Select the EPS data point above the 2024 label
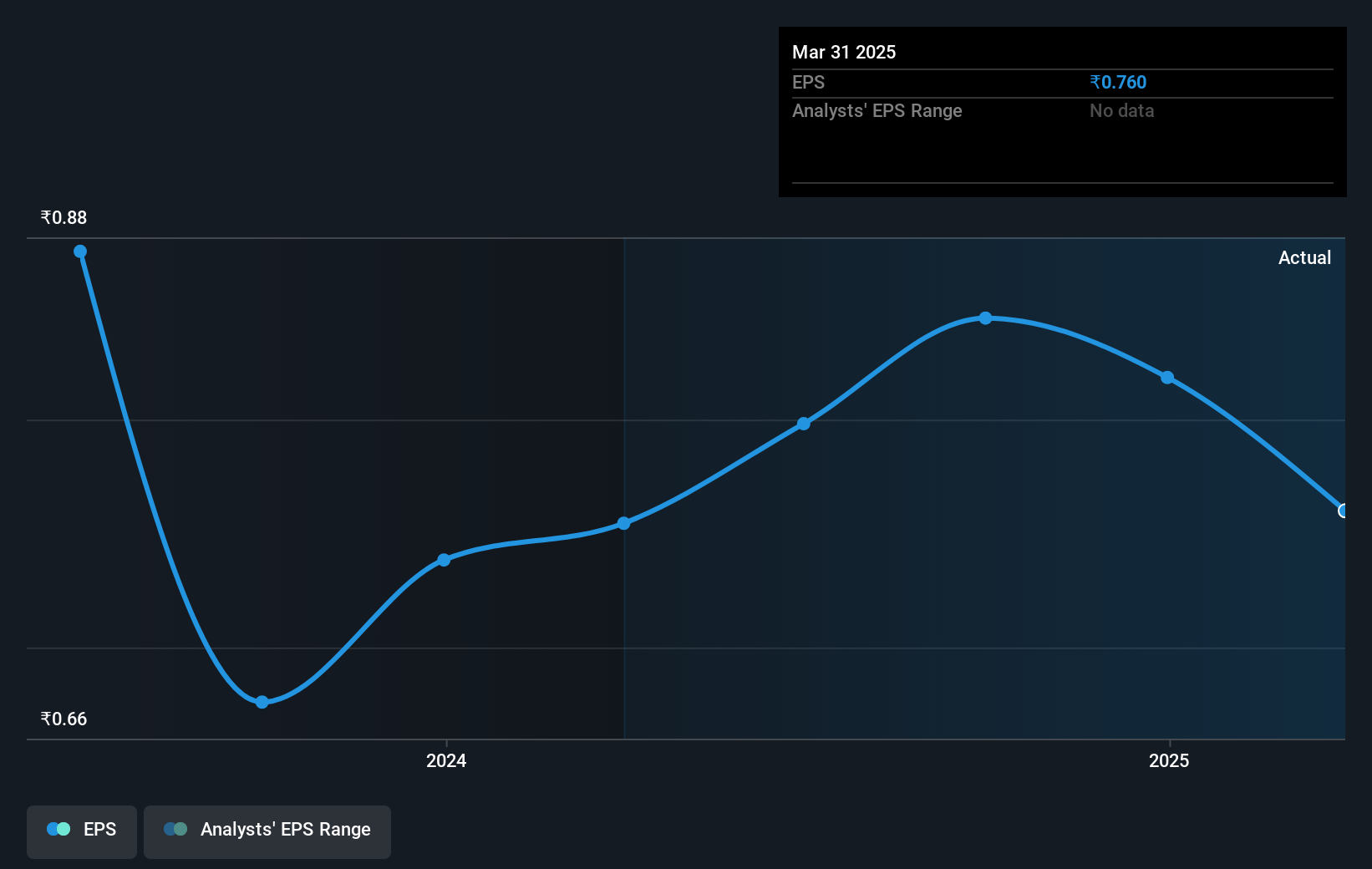 coord(445,560)
